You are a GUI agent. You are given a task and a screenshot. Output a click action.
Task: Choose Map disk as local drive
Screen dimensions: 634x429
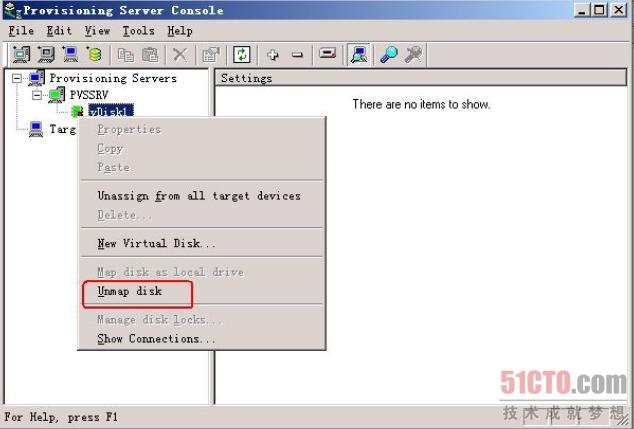pyautogui.click(x=202, y=272)
